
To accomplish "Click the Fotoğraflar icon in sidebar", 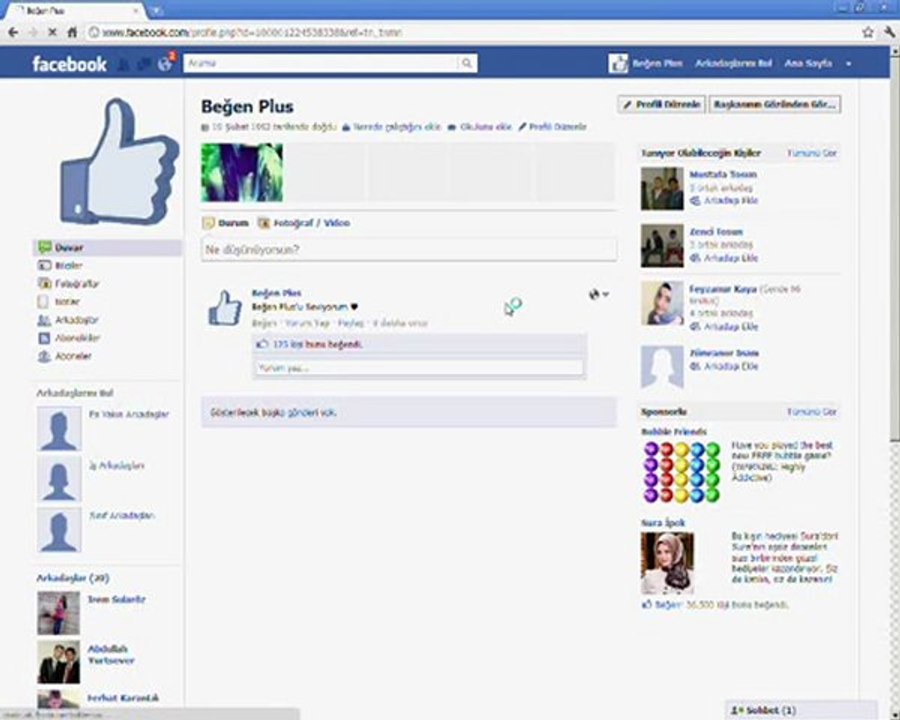I will (44, 283).
